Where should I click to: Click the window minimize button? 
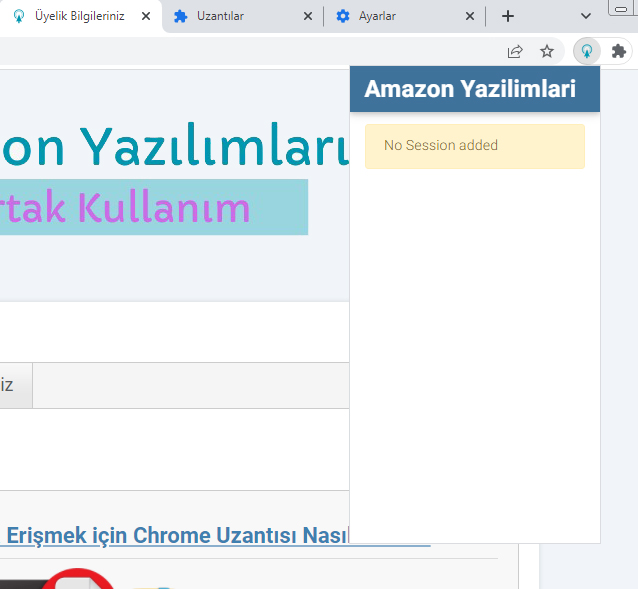pos(621,9)
